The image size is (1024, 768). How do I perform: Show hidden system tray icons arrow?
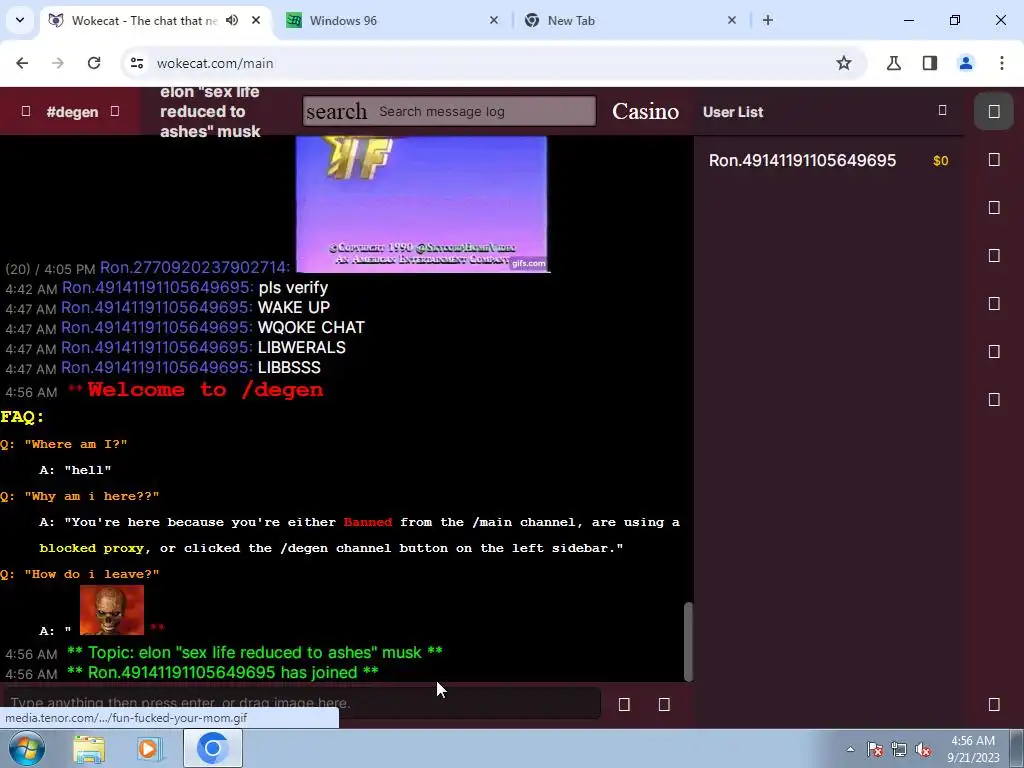pos(850,749)
